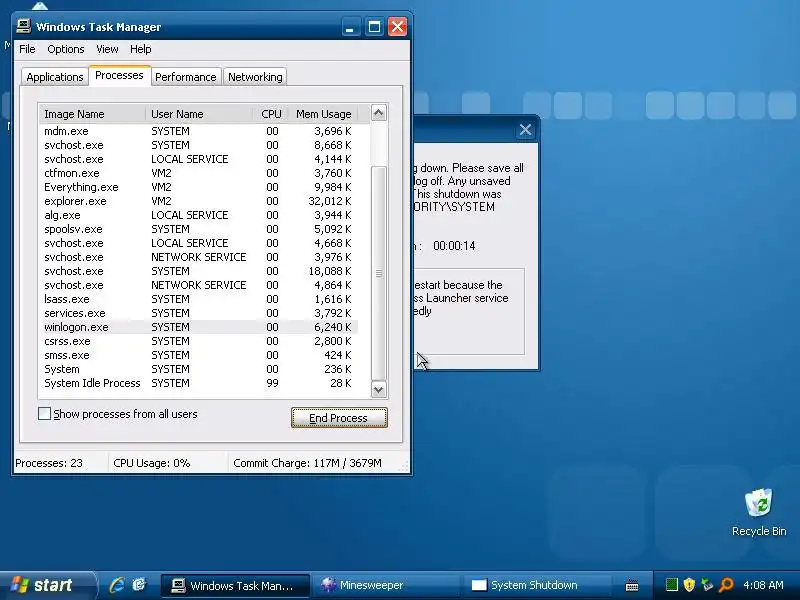
Task: Open the File menu
Action: (27, 49)
